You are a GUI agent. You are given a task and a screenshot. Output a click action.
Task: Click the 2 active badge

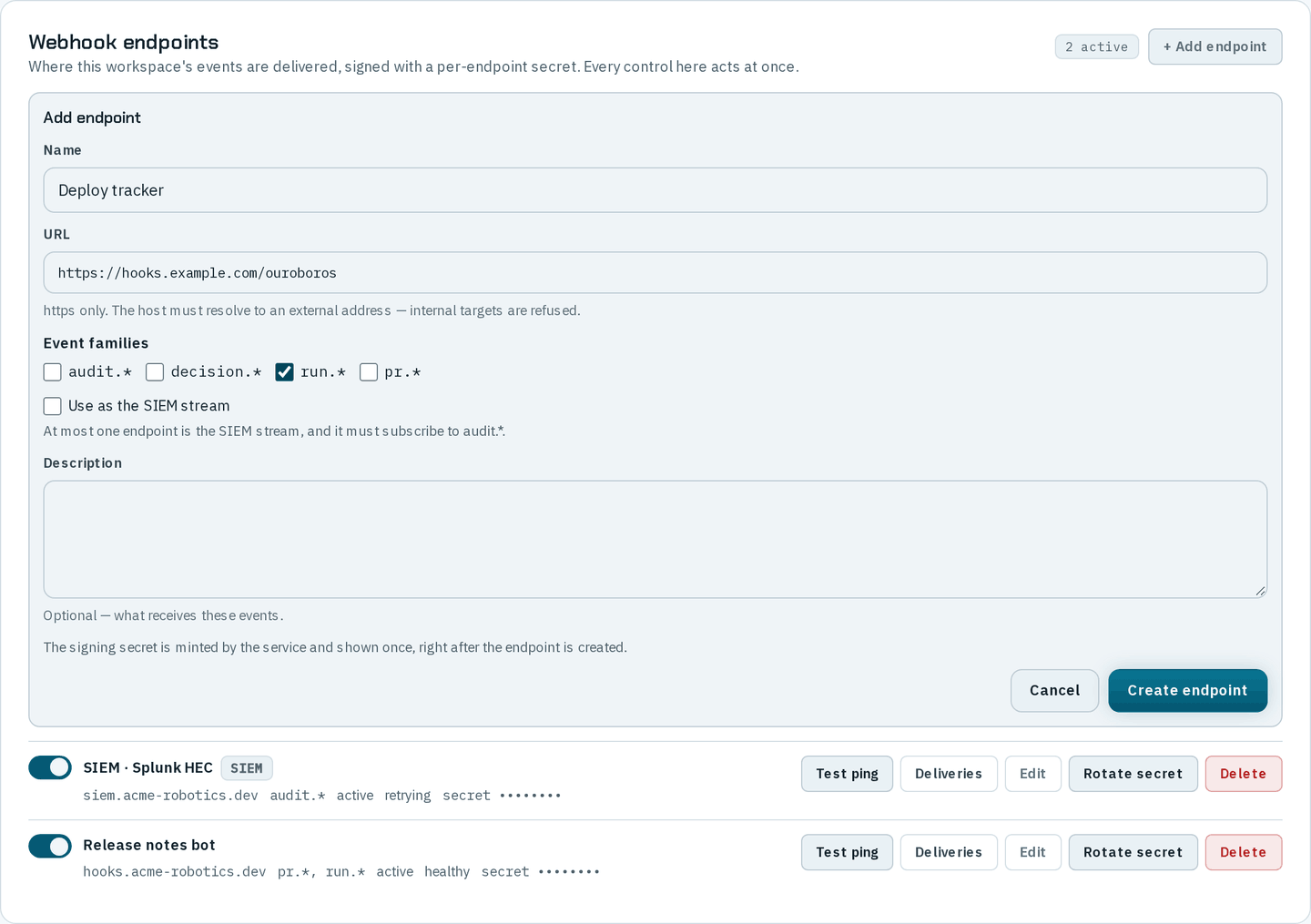point(1096,46)
